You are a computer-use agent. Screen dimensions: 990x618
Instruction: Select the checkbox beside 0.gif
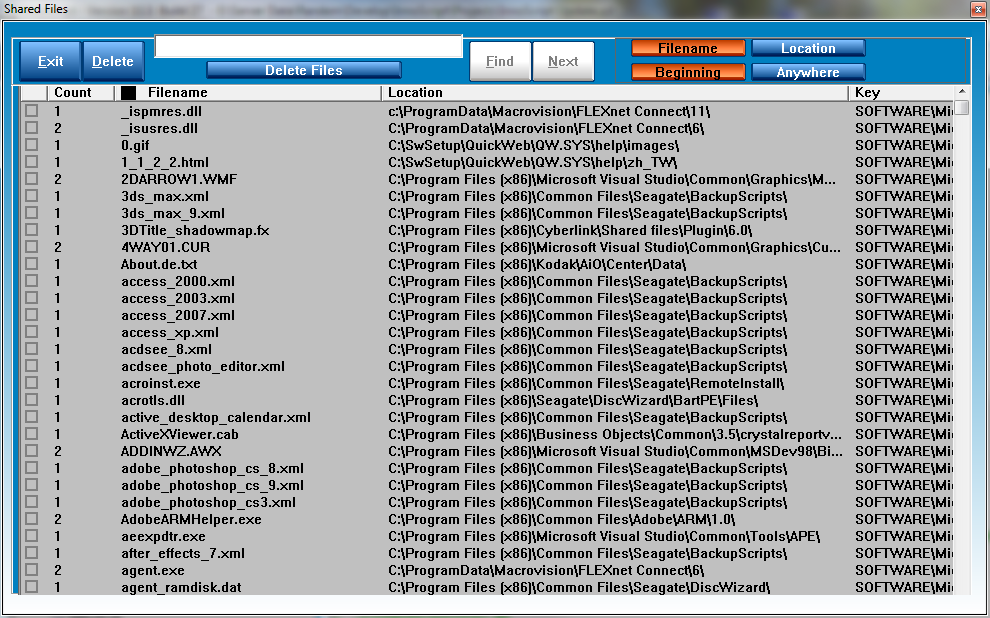32,145
